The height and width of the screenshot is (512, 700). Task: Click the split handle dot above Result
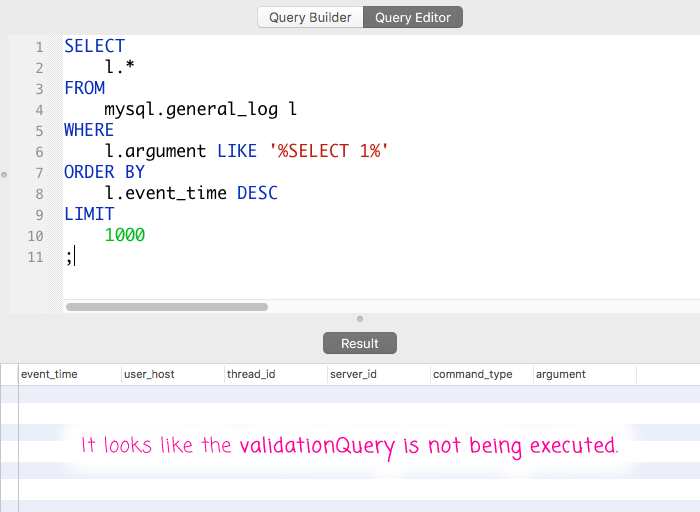[x=360, y=319]
